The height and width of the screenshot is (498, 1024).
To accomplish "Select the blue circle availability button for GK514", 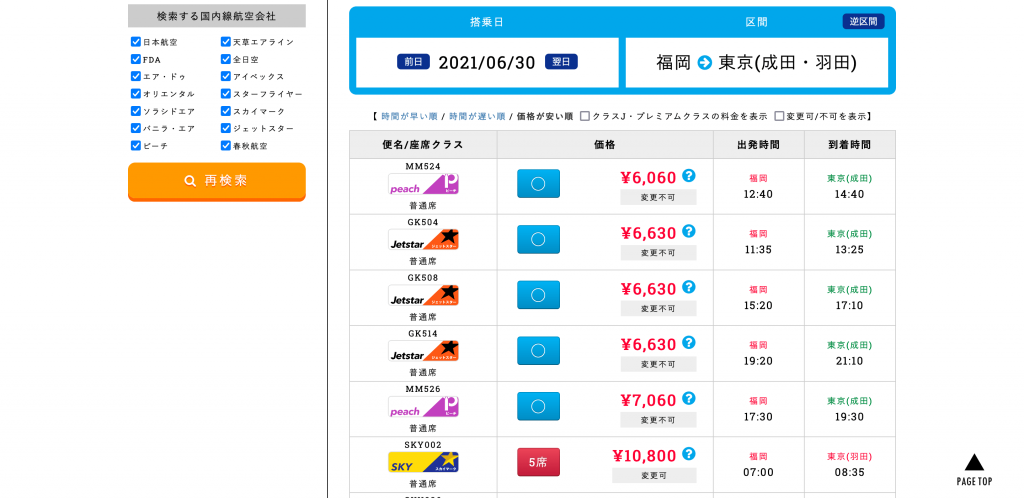I will pos(538,351).
